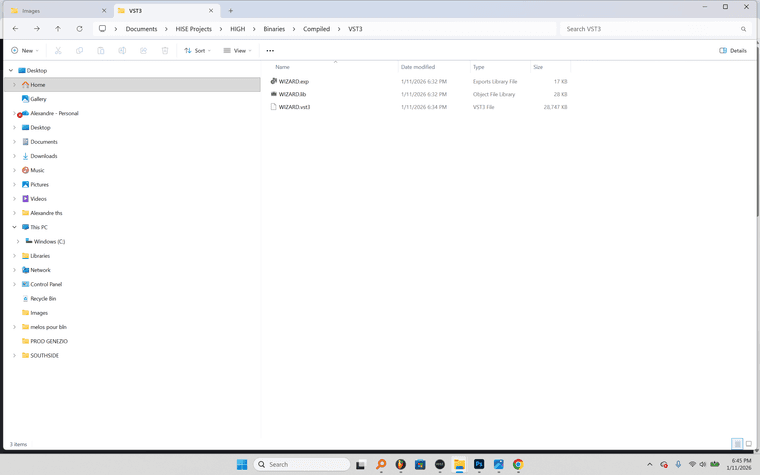Screen dimensions: 760x475
Task: Sort by the Name column header
Action: click(334, 67)
